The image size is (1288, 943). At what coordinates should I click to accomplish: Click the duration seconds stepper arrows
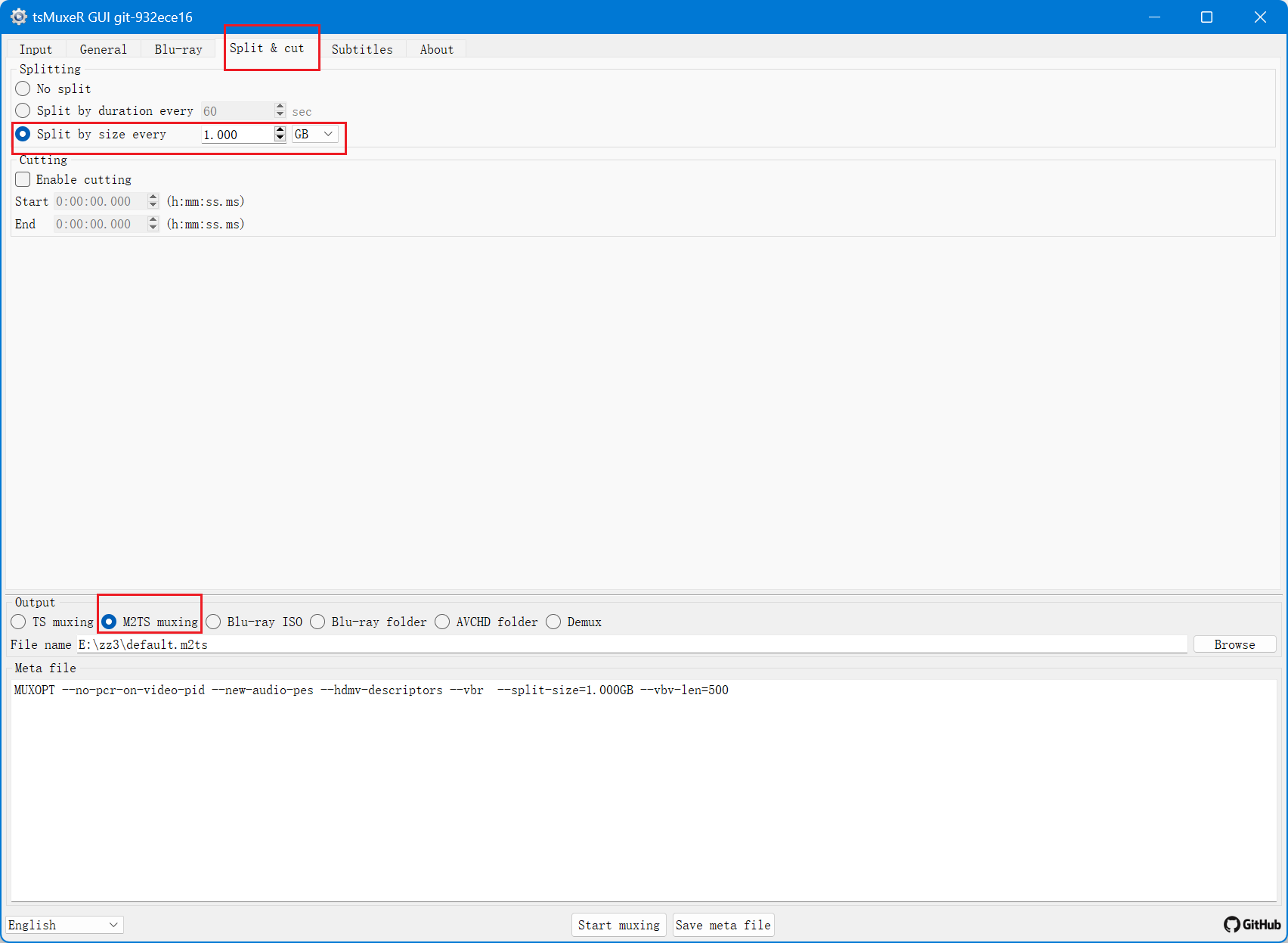[x=280, y=111]
